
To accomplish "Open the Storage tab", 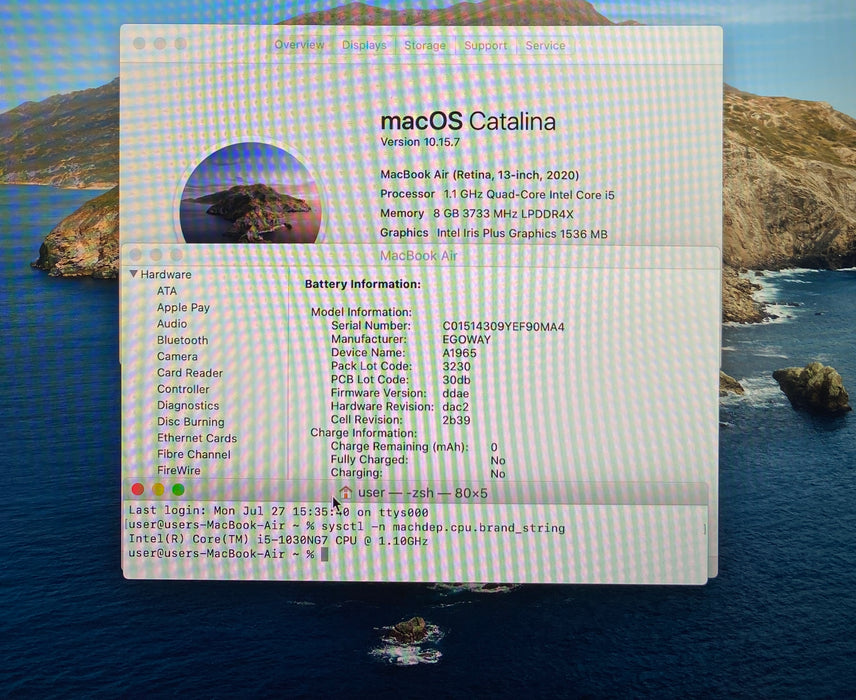I will [x=425, y=45].
